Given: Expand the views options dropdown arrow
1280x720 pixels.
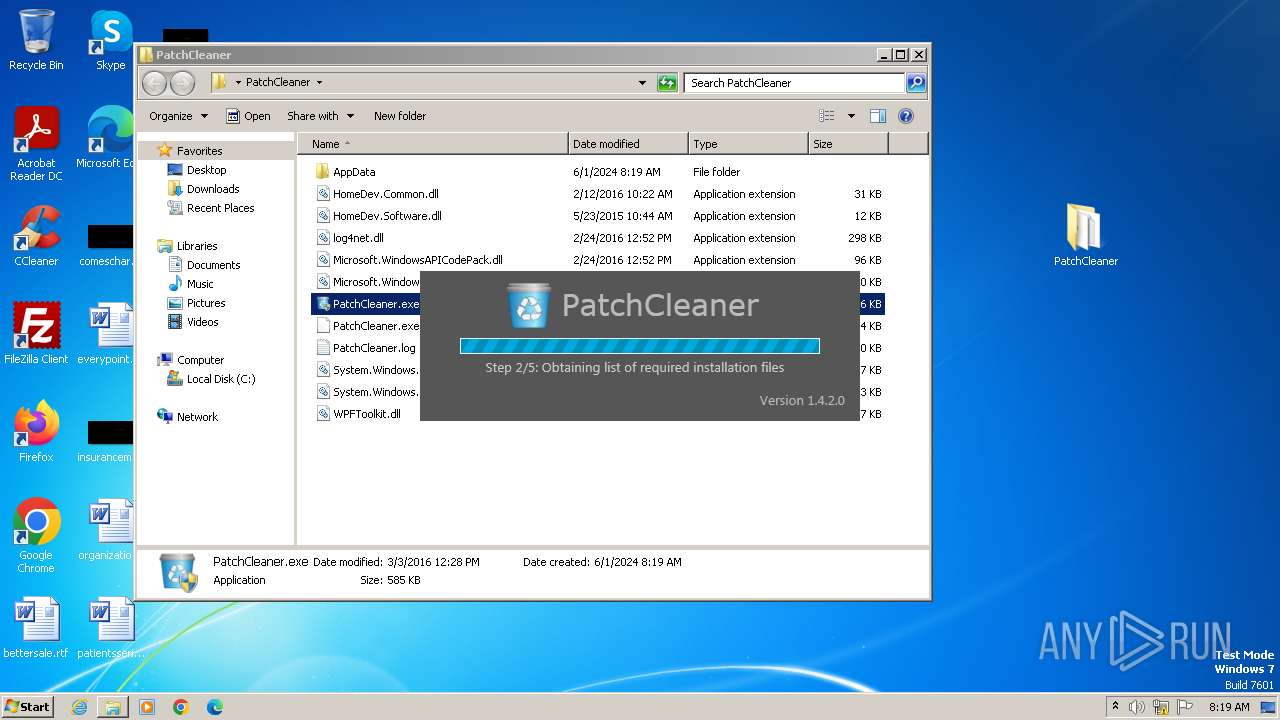Looking at the screenshot, I should tap(851, 116).
